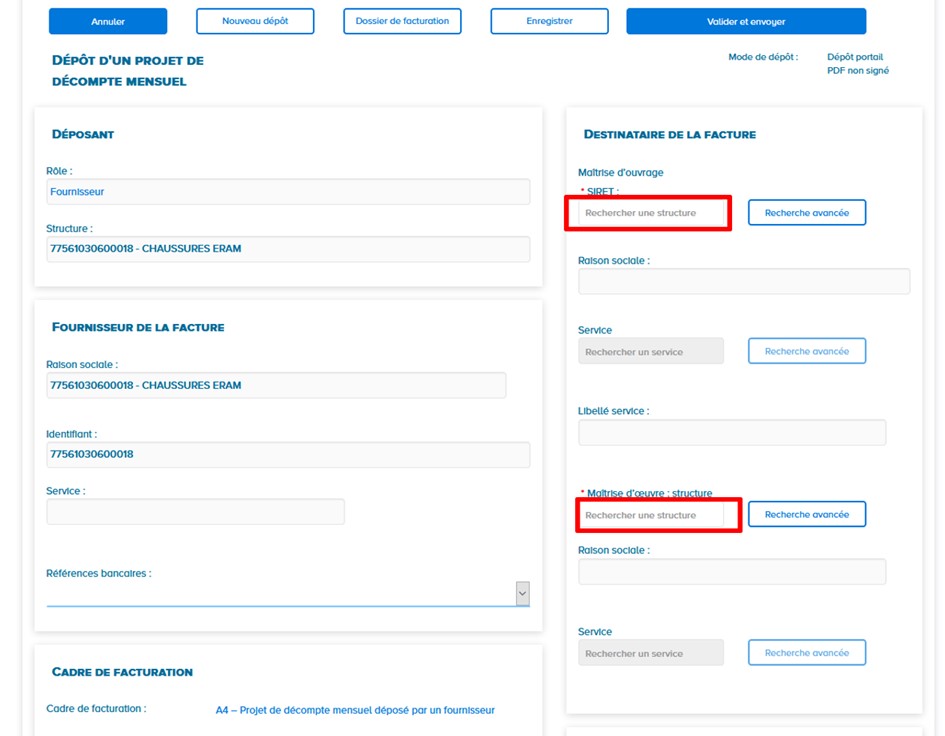Click the Structure field showing CHAUSSURES ERAM
The width and height of the screenshot is (945, 736).
(x=287, y=248)
